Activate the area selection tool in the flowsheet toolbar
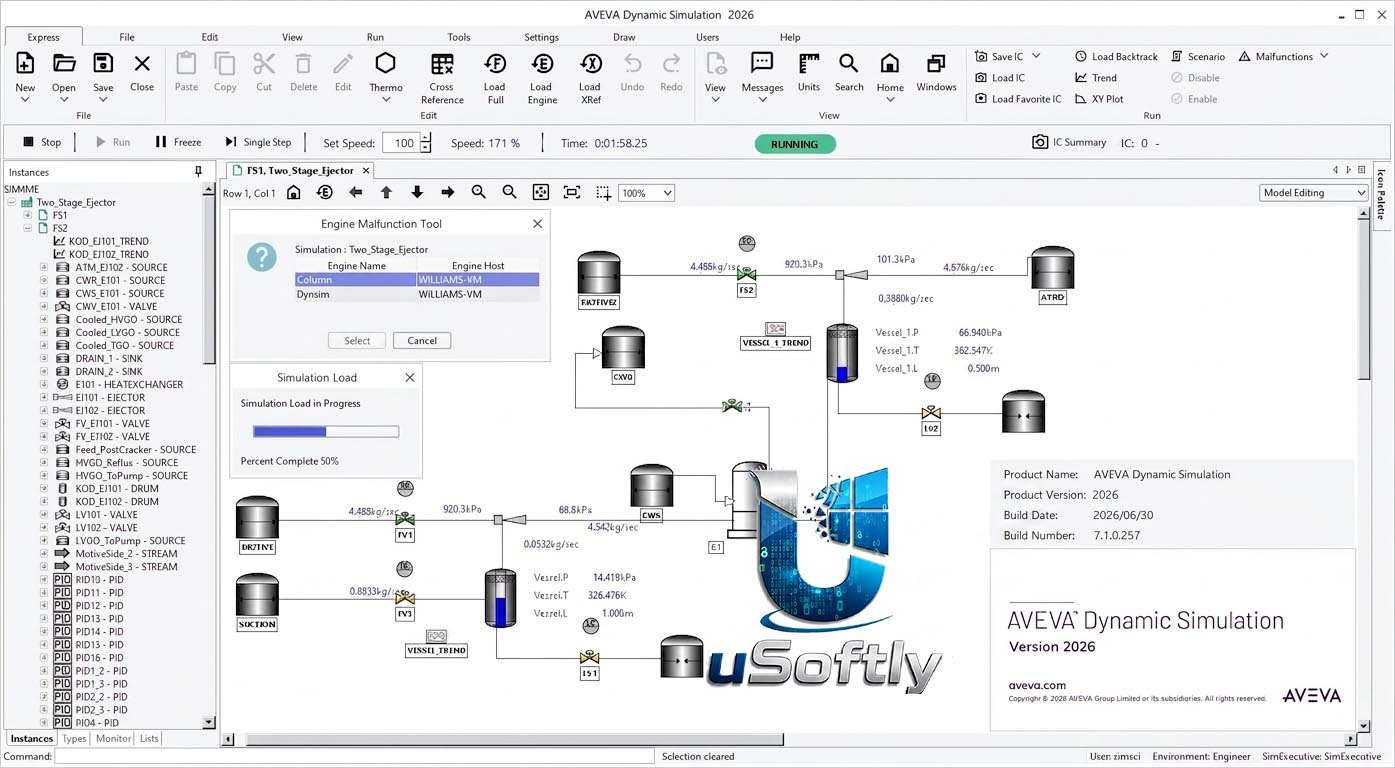The height and width of the screenshot is (768, 1395). [x=603, y=192]
